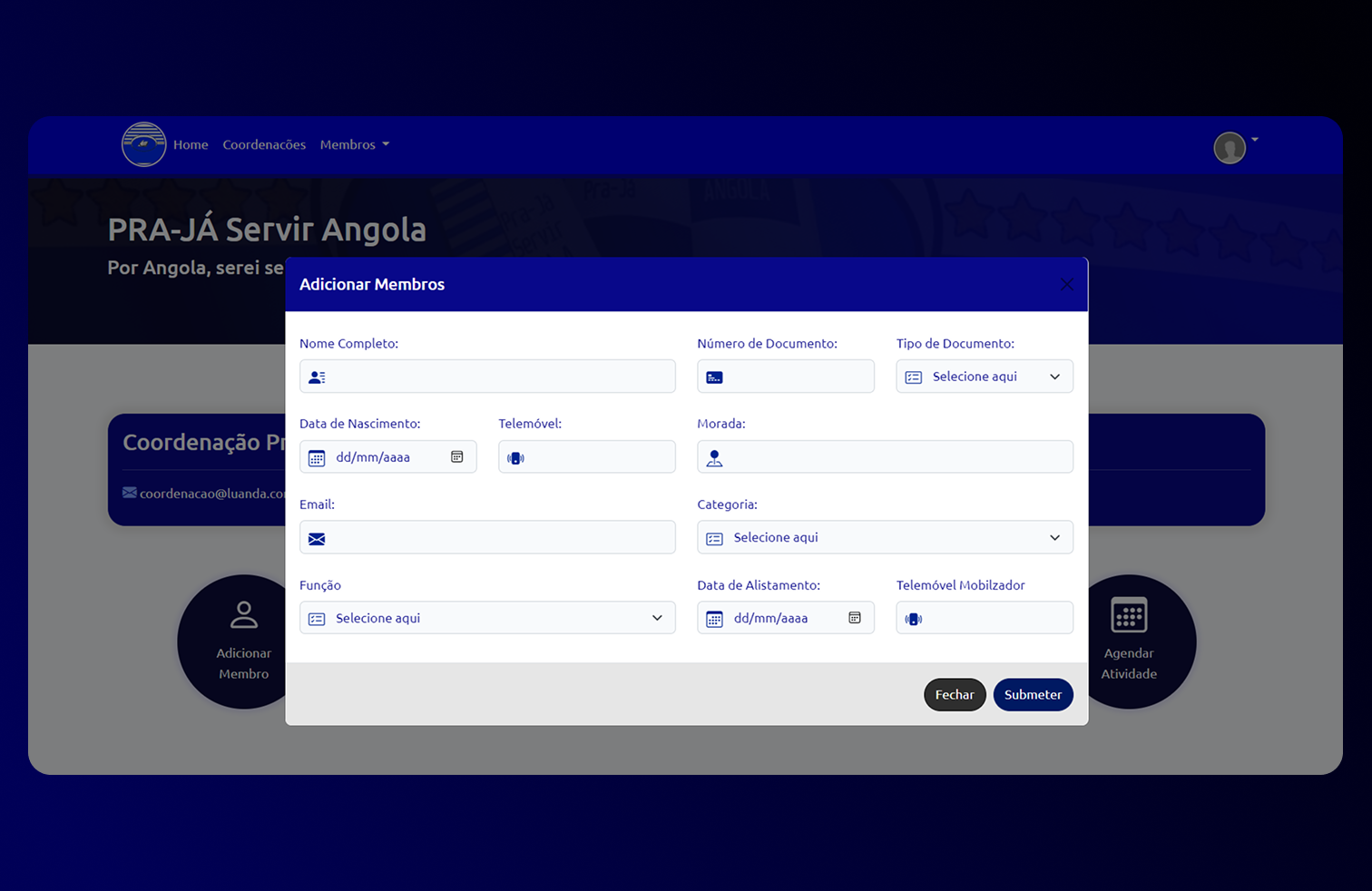Click the envelope icon beside coordination email
1372x891 pixels.
point(130,493)
